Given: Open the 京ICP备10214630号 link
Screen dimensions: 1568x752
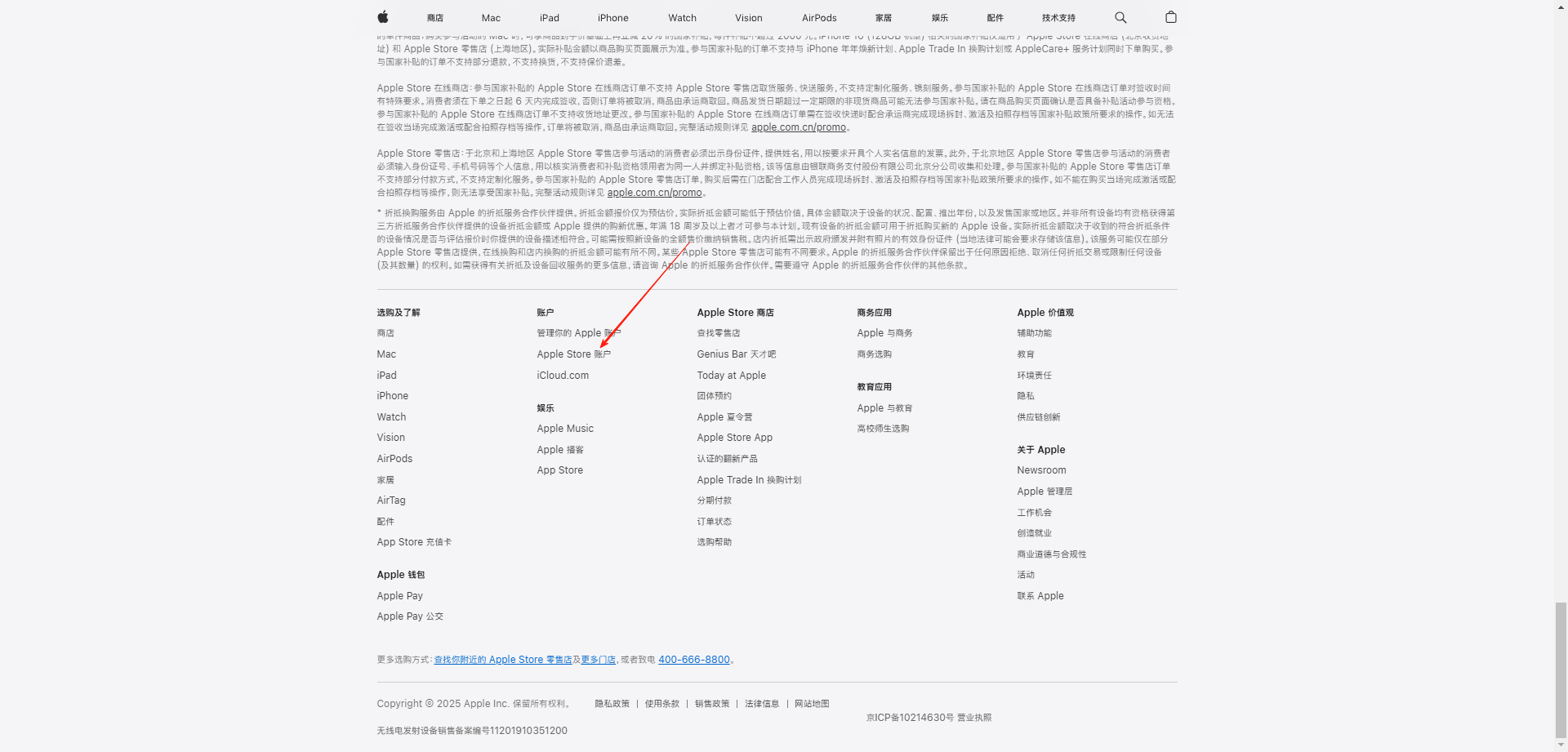Looking at the screenshot, I should tap(910, 718).
